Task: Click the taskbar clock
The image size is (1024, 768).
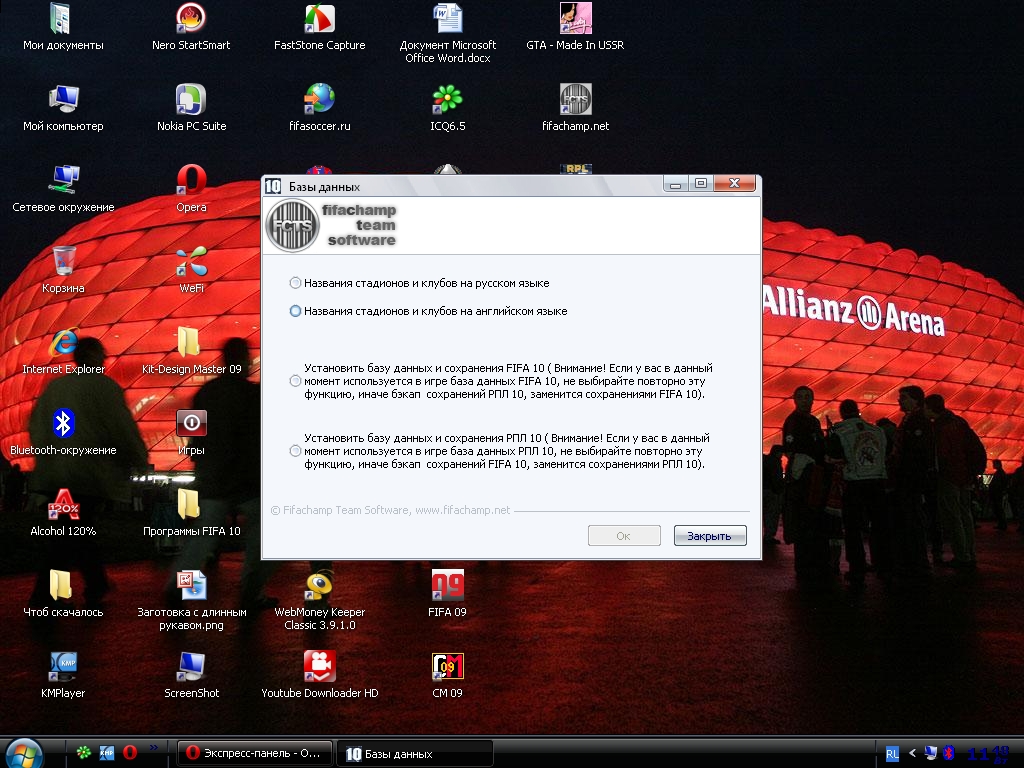Action: 989,754
